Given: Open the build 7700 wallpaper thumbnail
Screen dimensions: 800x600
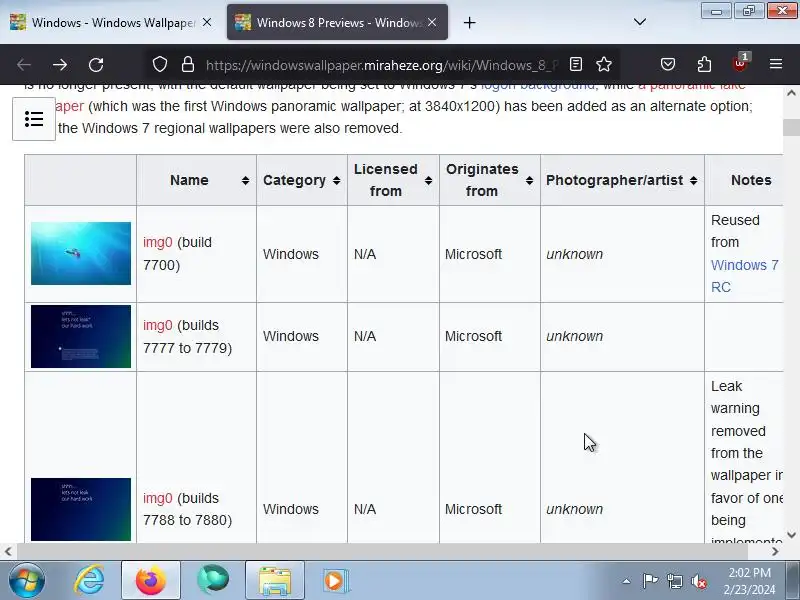Looking at the screenshot, I should click(x=81, y=253).
